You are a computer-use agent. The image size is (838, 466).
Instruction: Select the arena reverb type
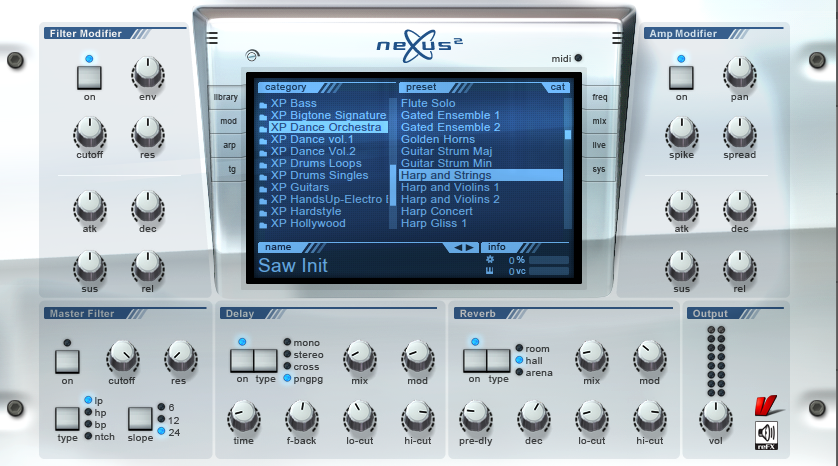pyautogui.click(x=534, y=372)
